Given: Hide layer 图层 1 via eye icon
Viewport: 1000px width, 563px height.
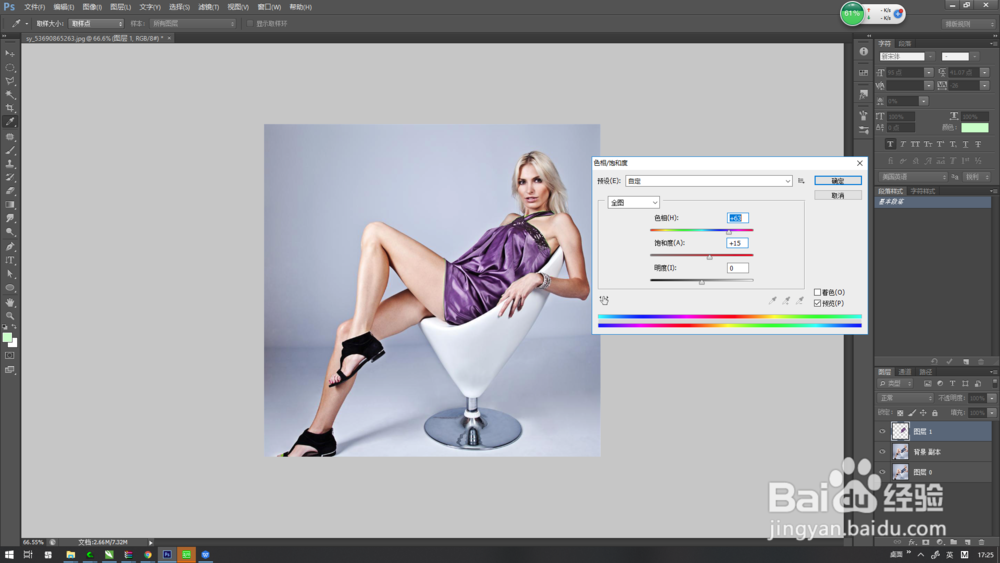Looking at the screenshot, I should click(x=883, y=432).
